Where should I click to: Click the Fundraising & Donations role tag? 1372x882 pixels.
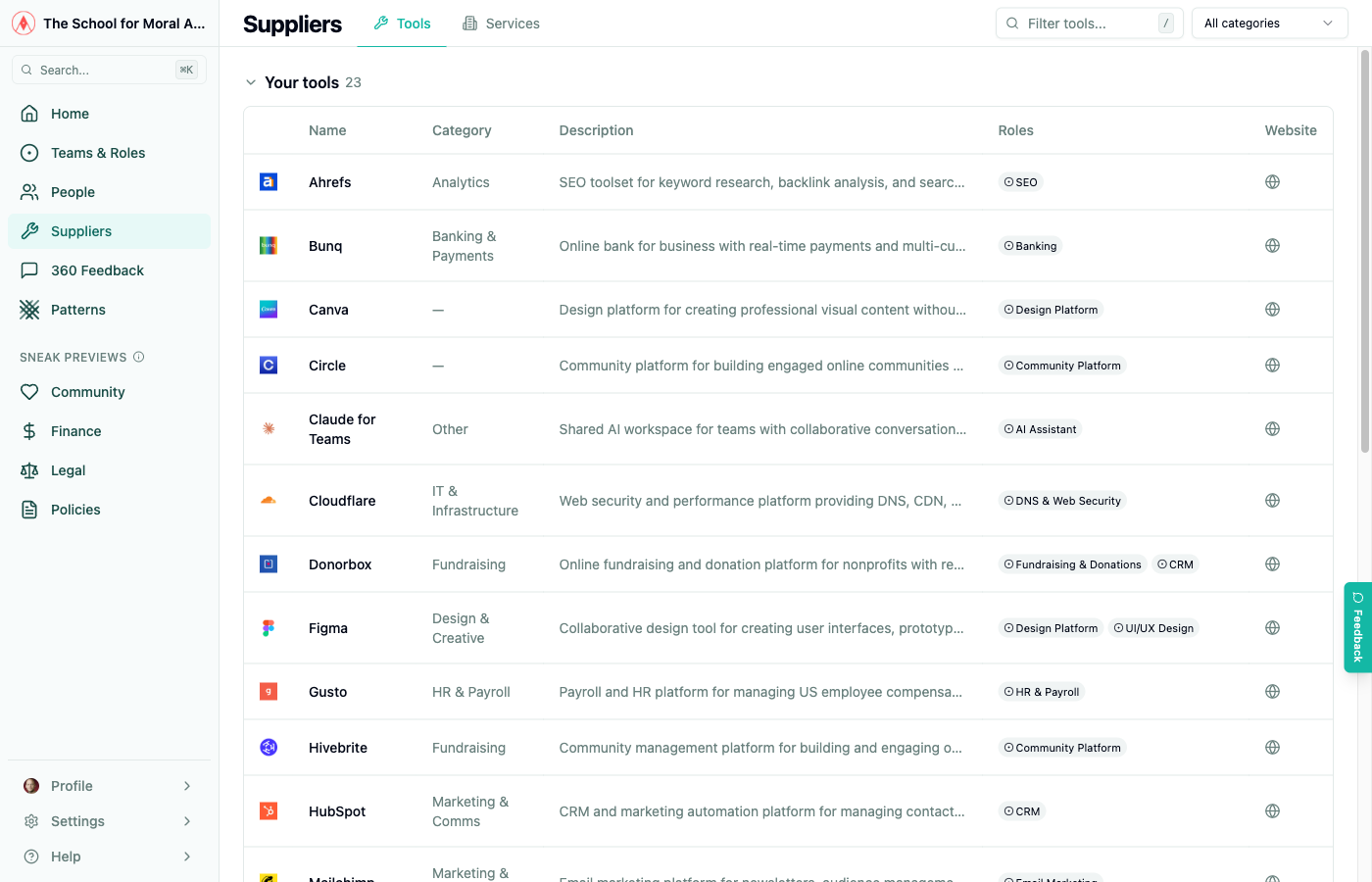point(1072,564)
